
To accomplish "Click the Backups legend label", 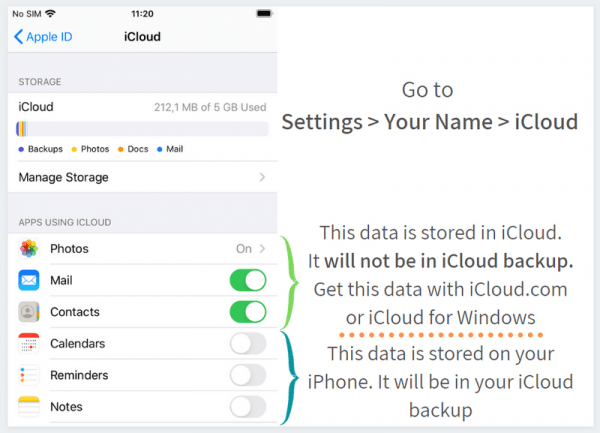I will coord(45,149).
